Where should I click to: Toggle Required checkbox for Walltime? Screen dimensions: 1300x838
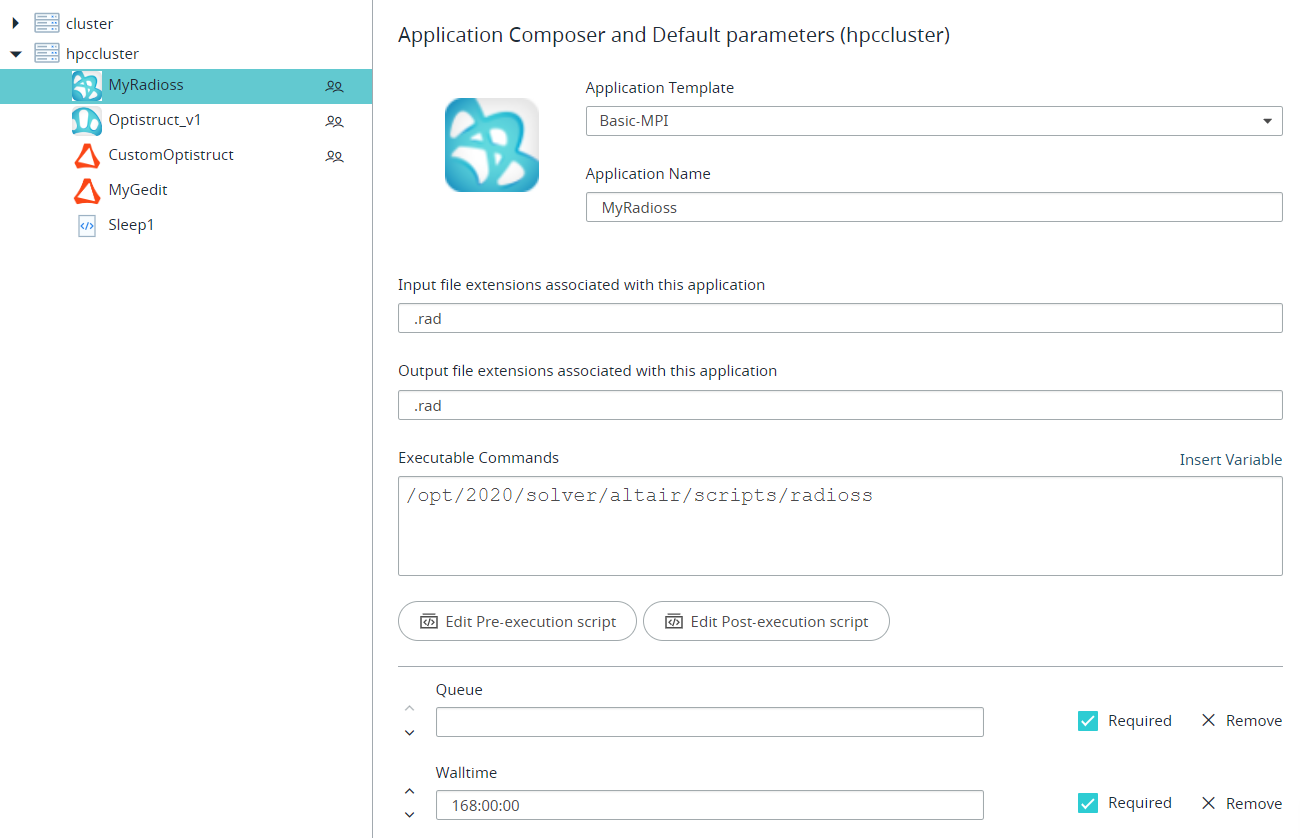click(1088, 803)
